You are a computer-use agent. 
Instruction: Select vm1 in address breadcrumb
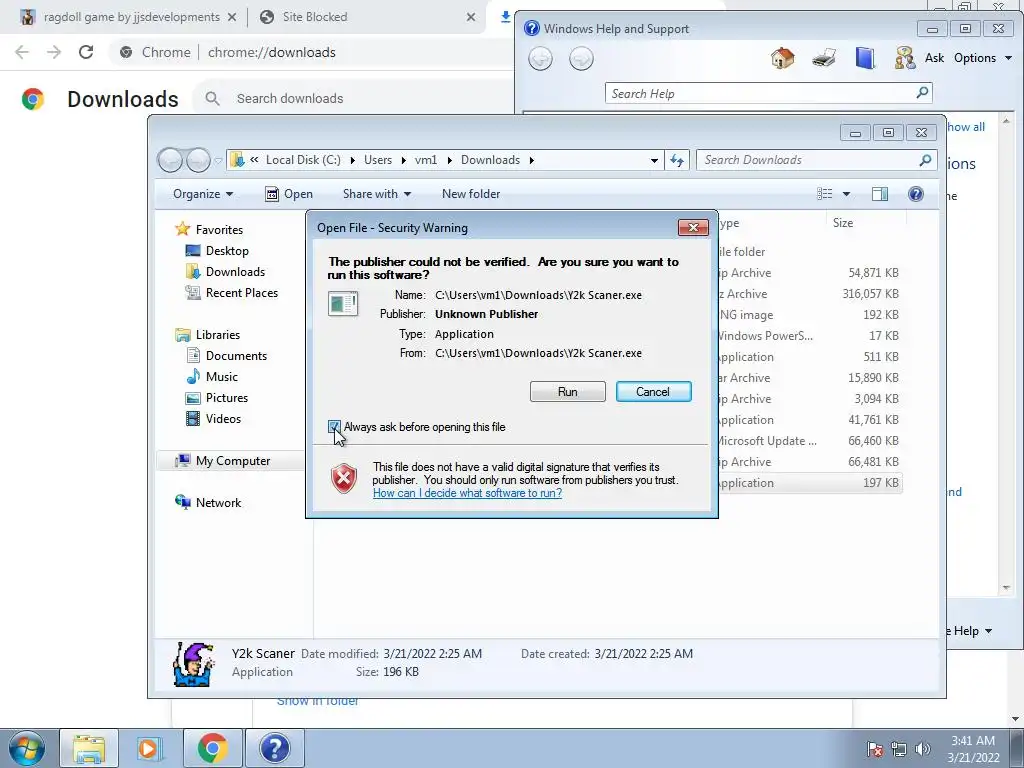pyautogui.click(x=426, y=160)
